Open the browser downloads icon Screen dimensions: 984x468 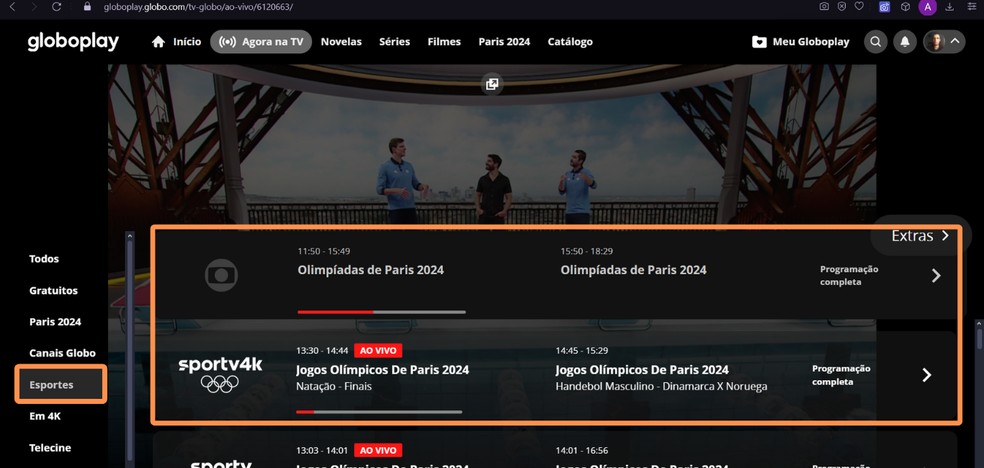[x=949, y=6]
